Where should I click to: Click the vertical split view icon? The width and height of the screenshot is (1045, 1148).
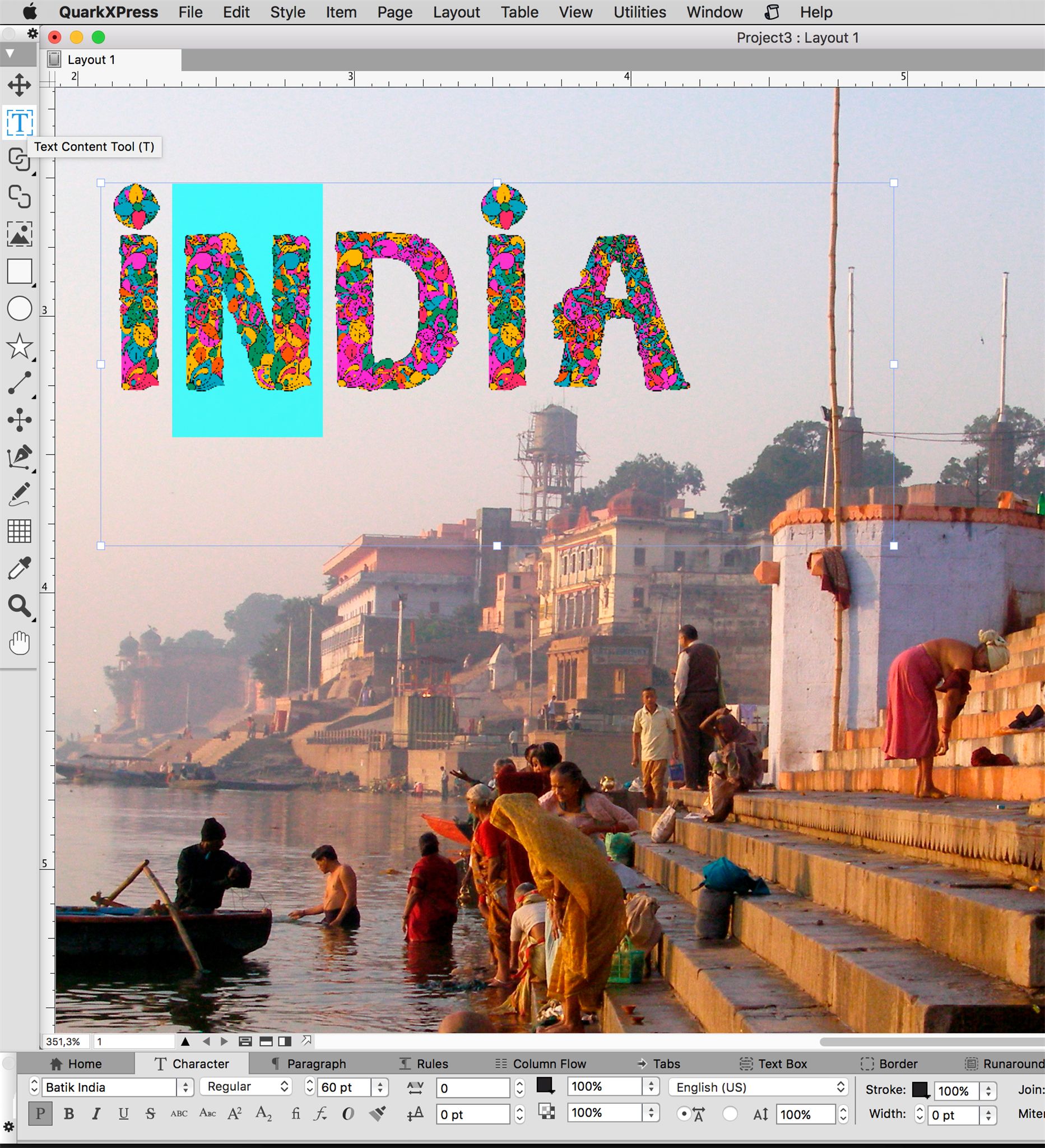pyautogui.click(x=285, y=1041)
